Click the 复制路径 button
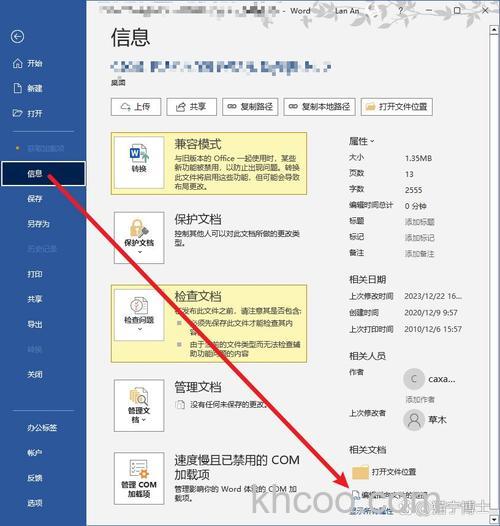The width and height of the screenshot is (500, 526). 250,107
